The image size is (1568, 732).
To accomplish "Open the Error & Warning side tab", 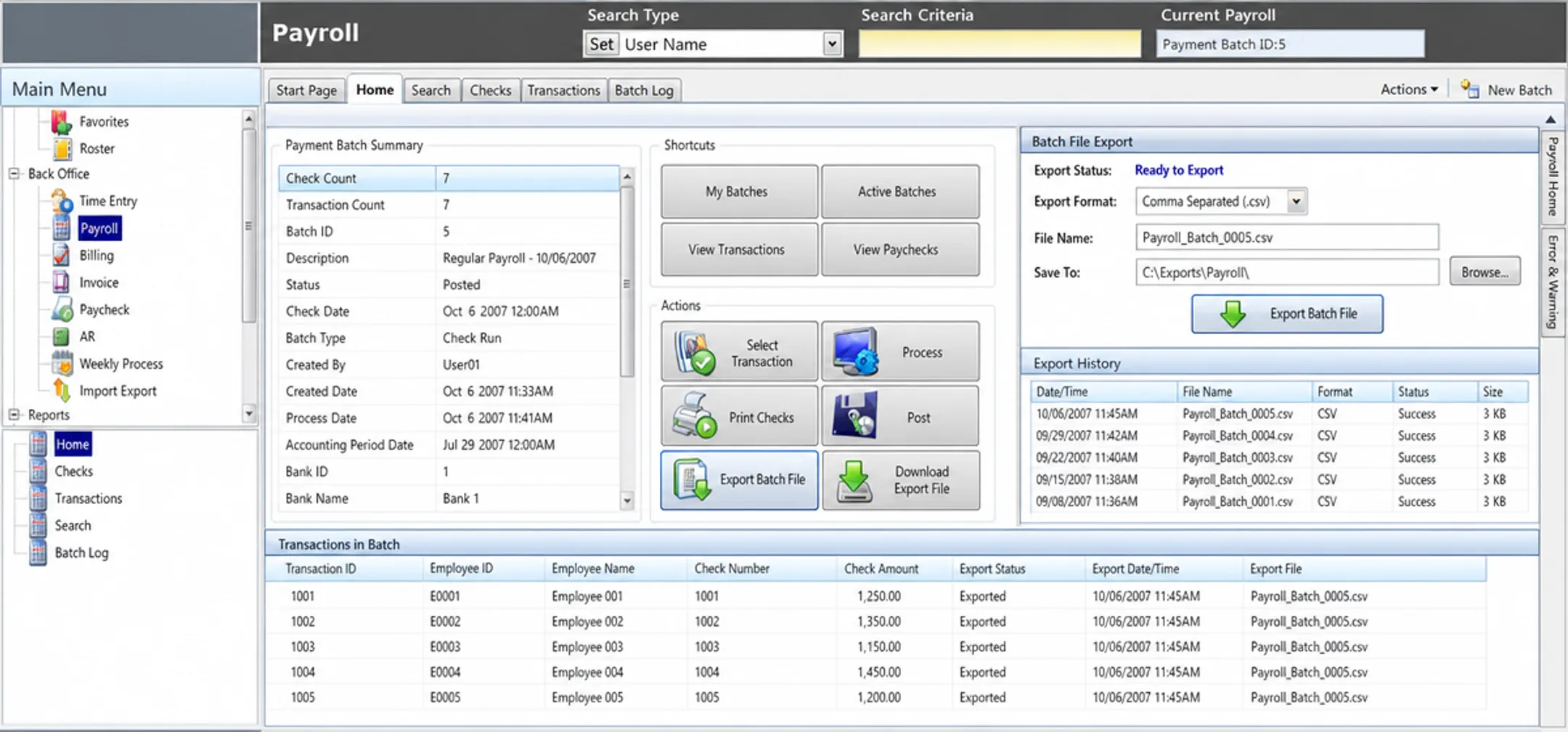I will tap(1553, 282).
